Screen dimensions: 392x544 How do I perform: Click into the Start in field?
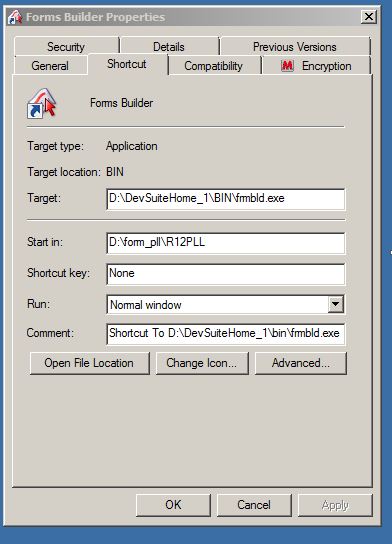pyautogui.click(x=226, y=243)
